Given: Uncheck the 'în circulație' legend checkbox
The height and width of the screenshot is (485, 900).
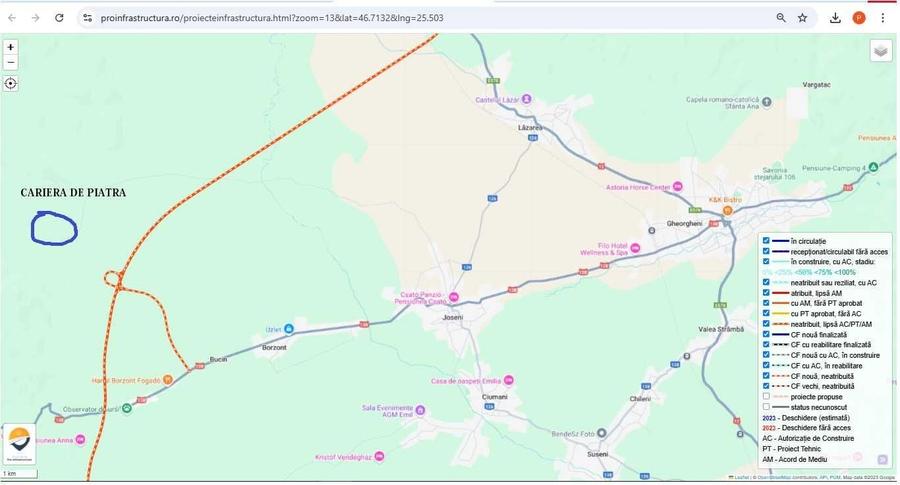Looking at the screenshot, I should (766, 241).
